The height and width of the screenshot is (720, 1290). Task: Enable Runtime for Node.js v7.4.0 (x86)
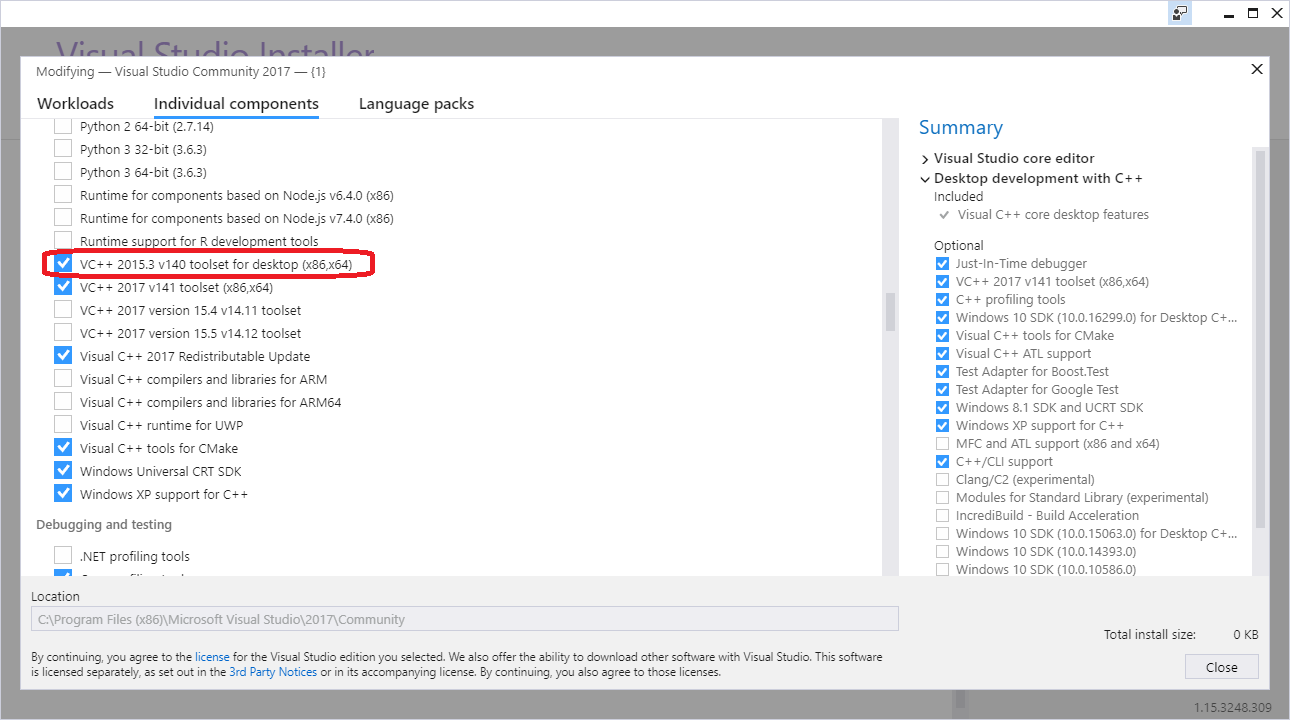(63, 218)
